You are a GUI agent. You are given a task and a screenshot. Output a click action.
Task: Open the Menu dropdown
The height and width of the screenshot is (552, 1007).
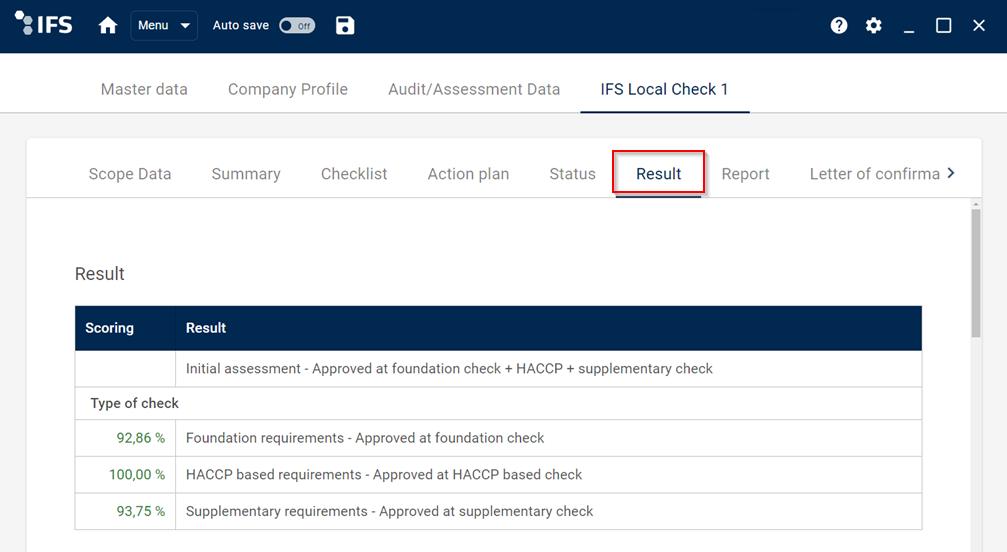coord(164,26)
